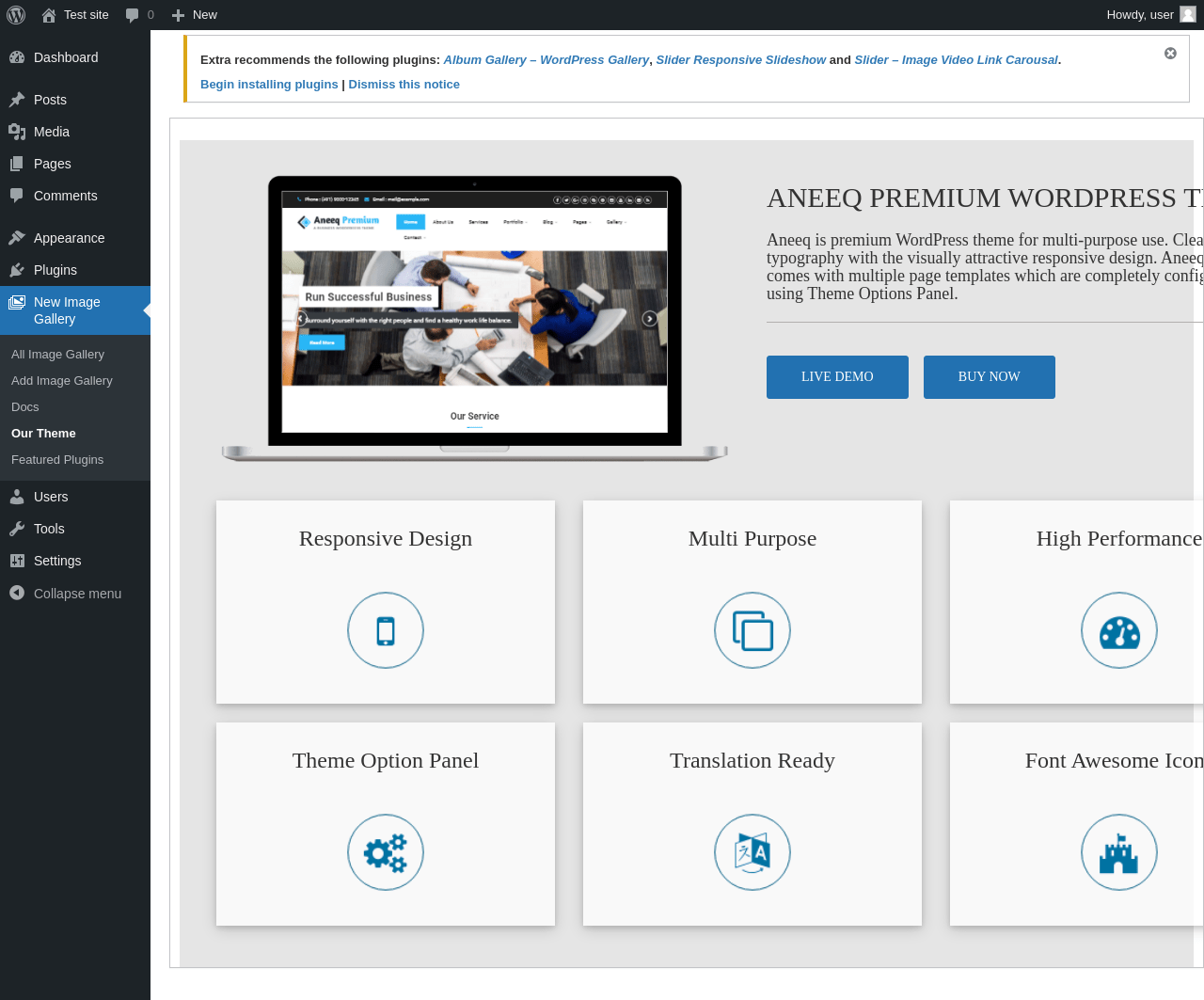The image size is (1204, 1000).
Task: Open the WordPress logo menu
Action: pyautogui.click(x=16, y=15)
